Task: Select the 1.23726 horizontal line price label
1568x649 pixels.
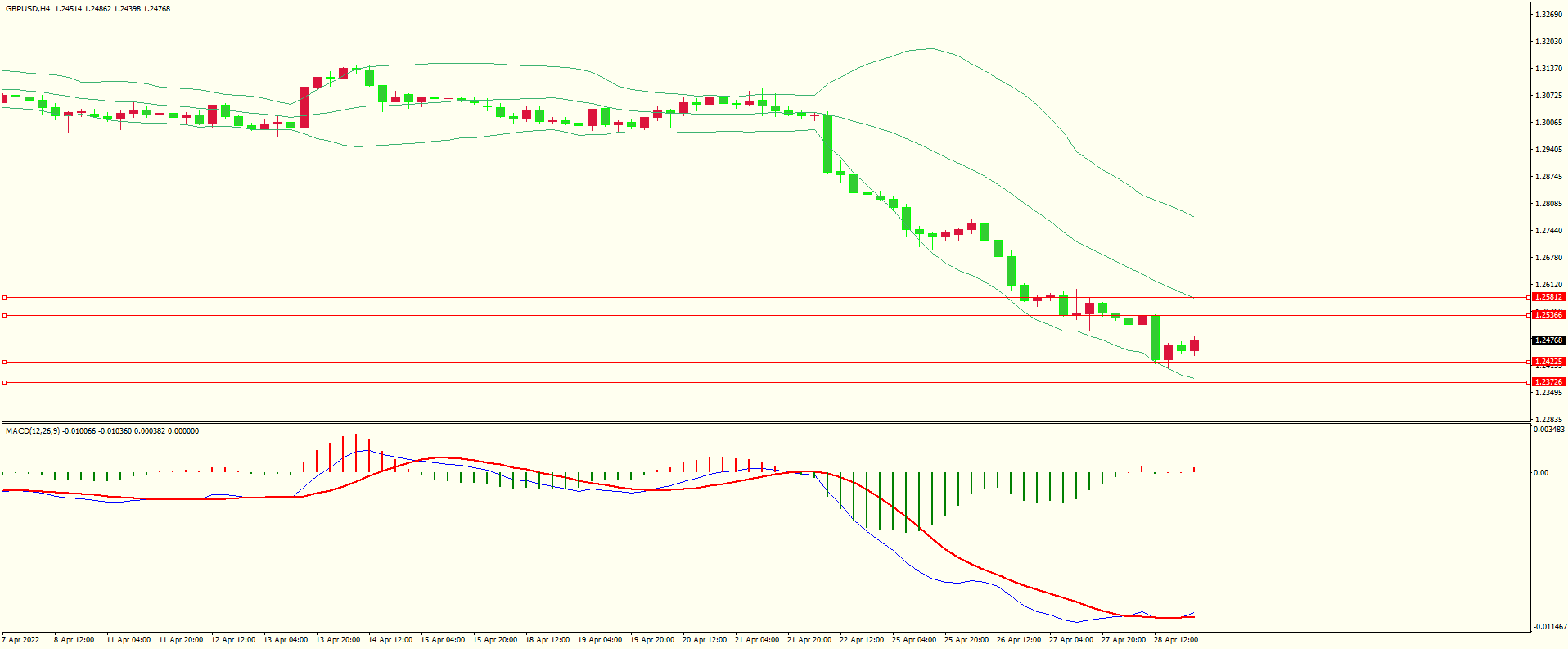Action: click(x=1548, y=382)
